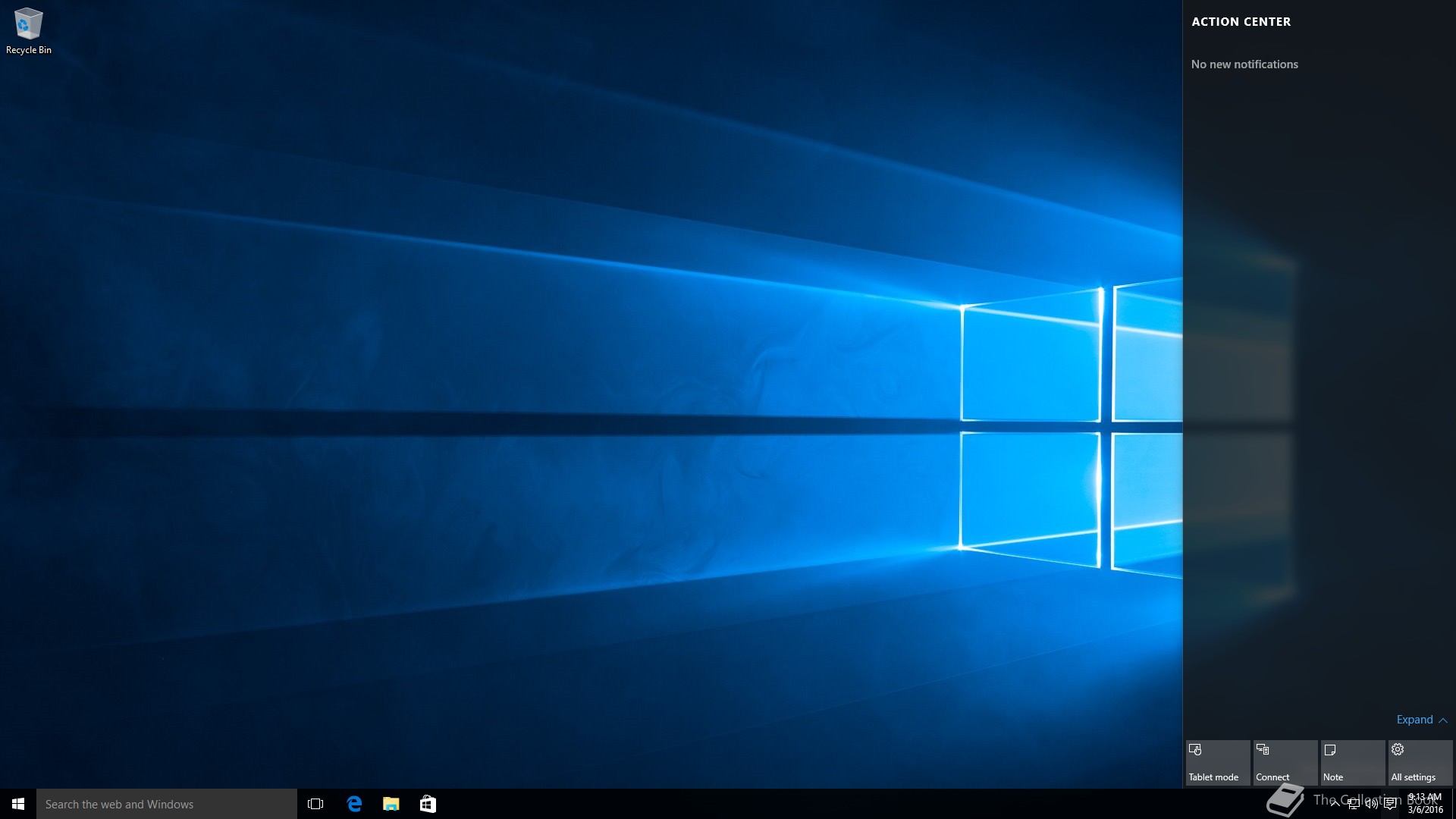Image resolution: width=1456 pixels, height=819 pixels.
Task: Open the Start menu
Action: click(18, 804)
